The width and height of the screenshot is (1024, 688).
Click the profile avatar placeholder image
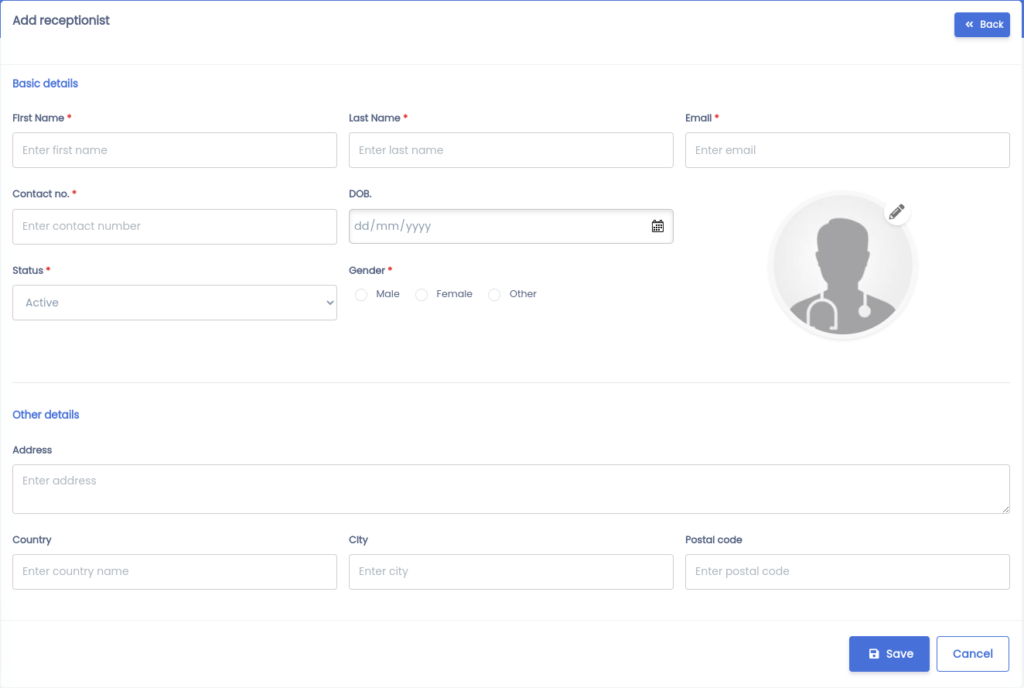tap(842, 266)
